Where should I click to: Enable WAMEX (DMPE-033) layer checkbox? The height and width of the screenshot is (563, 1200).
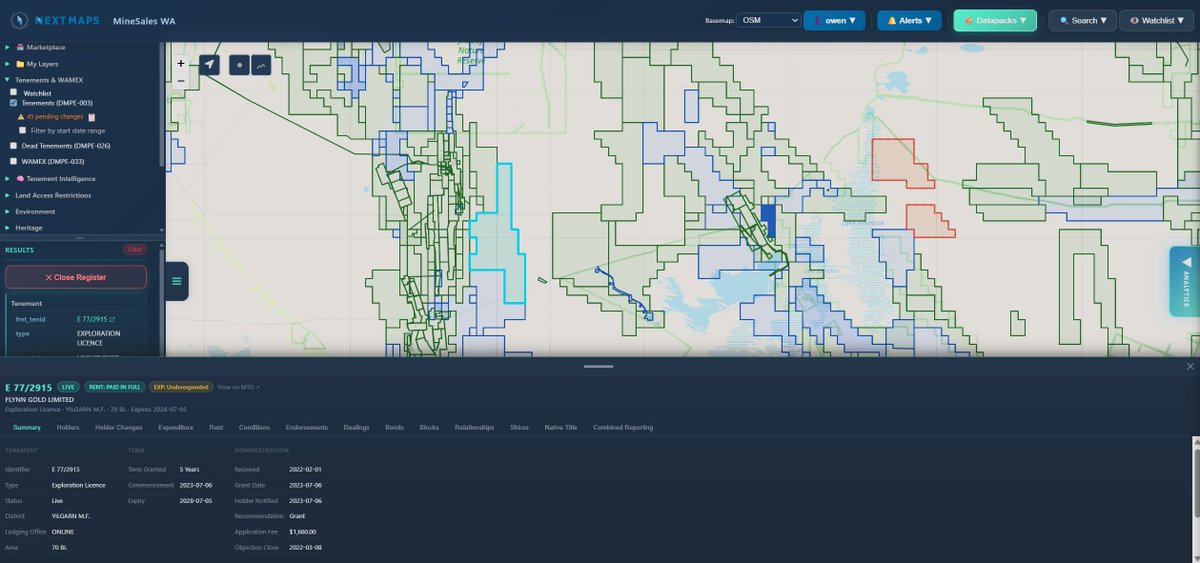[x=13, y=161]
